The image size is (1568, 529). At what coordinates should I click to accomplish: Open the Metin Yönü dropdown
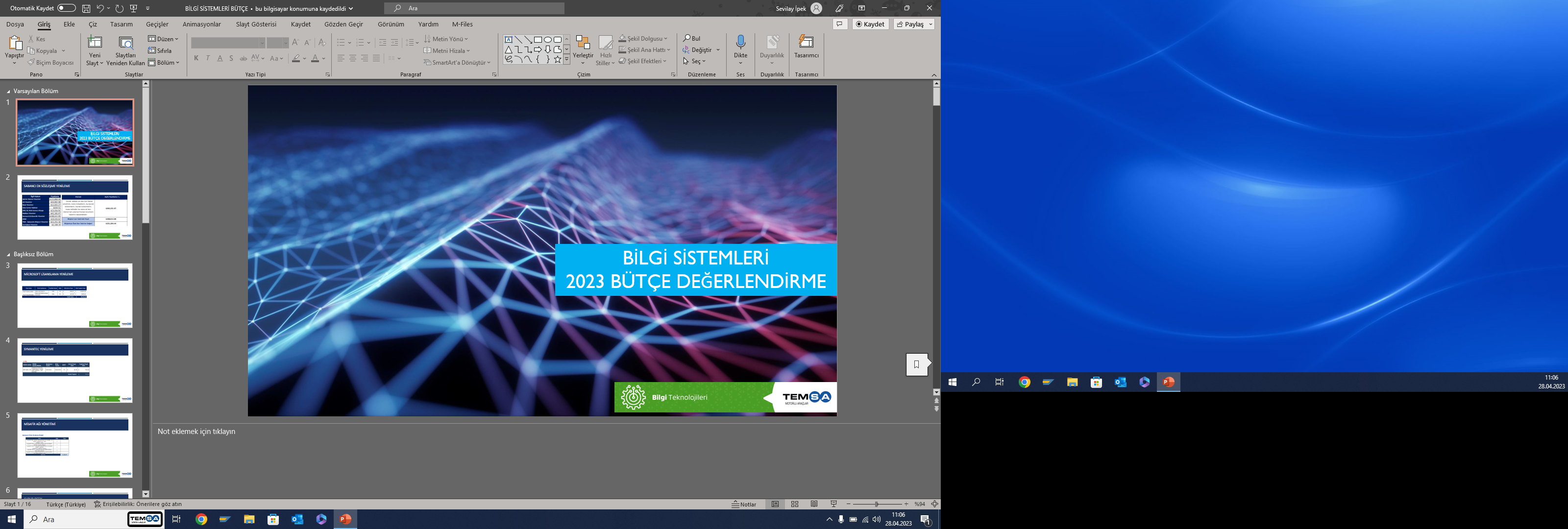click(x=446, y=39)
